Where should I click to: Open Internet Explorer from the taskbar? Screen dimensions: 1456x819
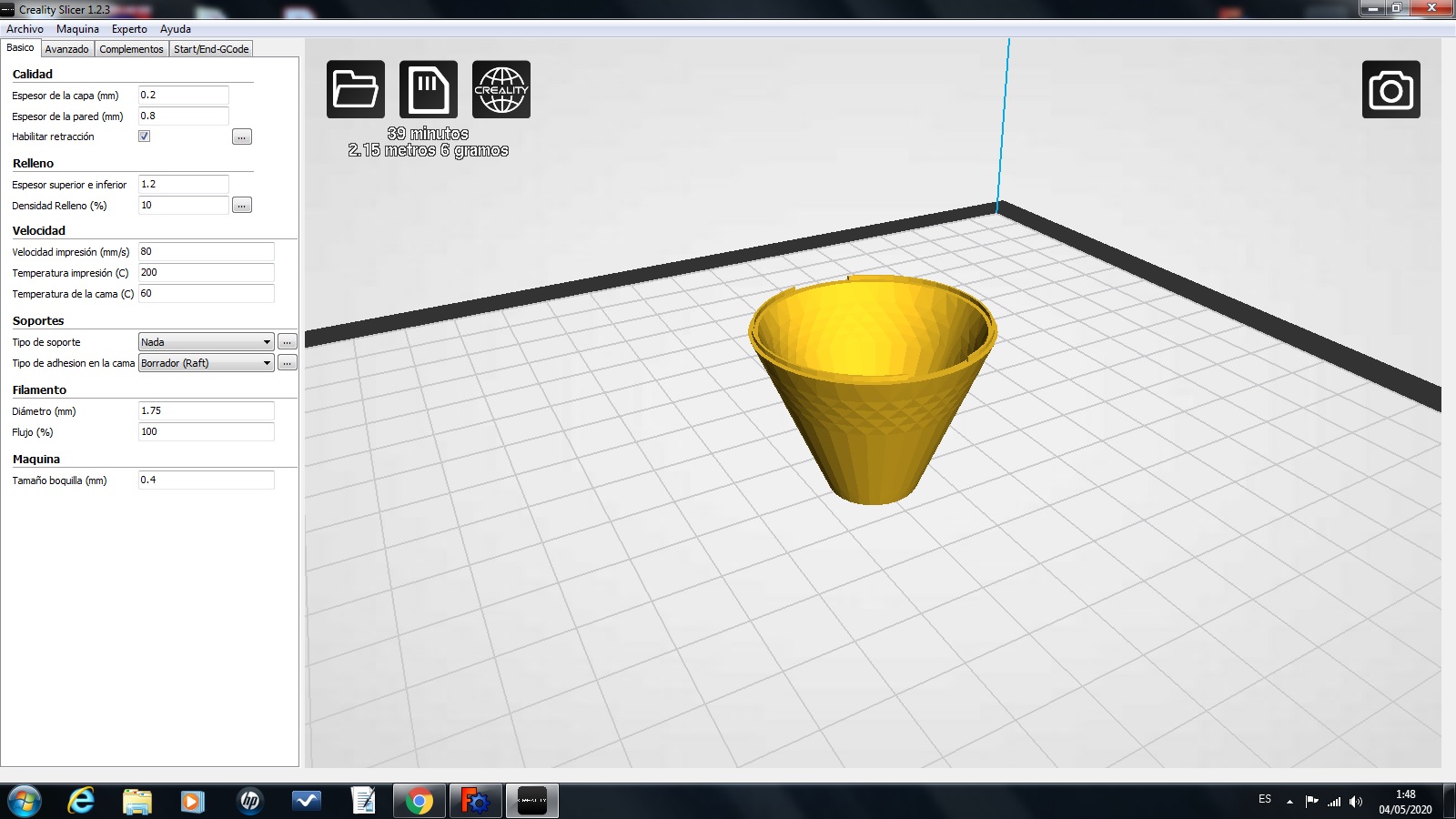click(81, 801)
